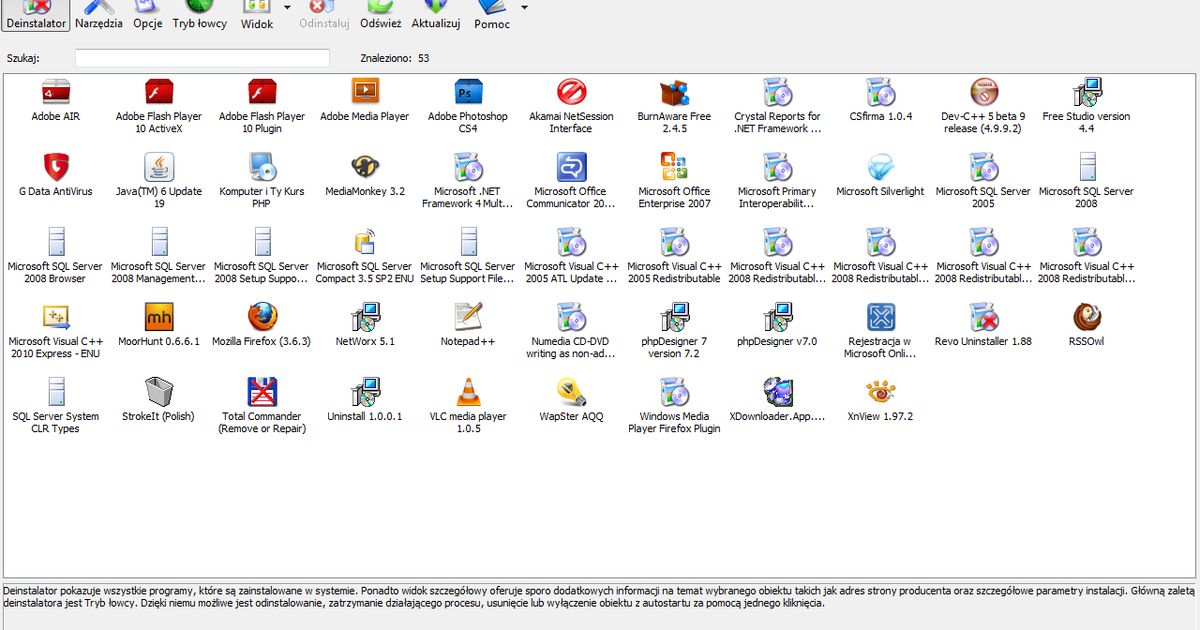Viewport: 1200px width, 630px height.
Task: Click the VLC media player 1.0.5 icon
Action: point(468,393)
